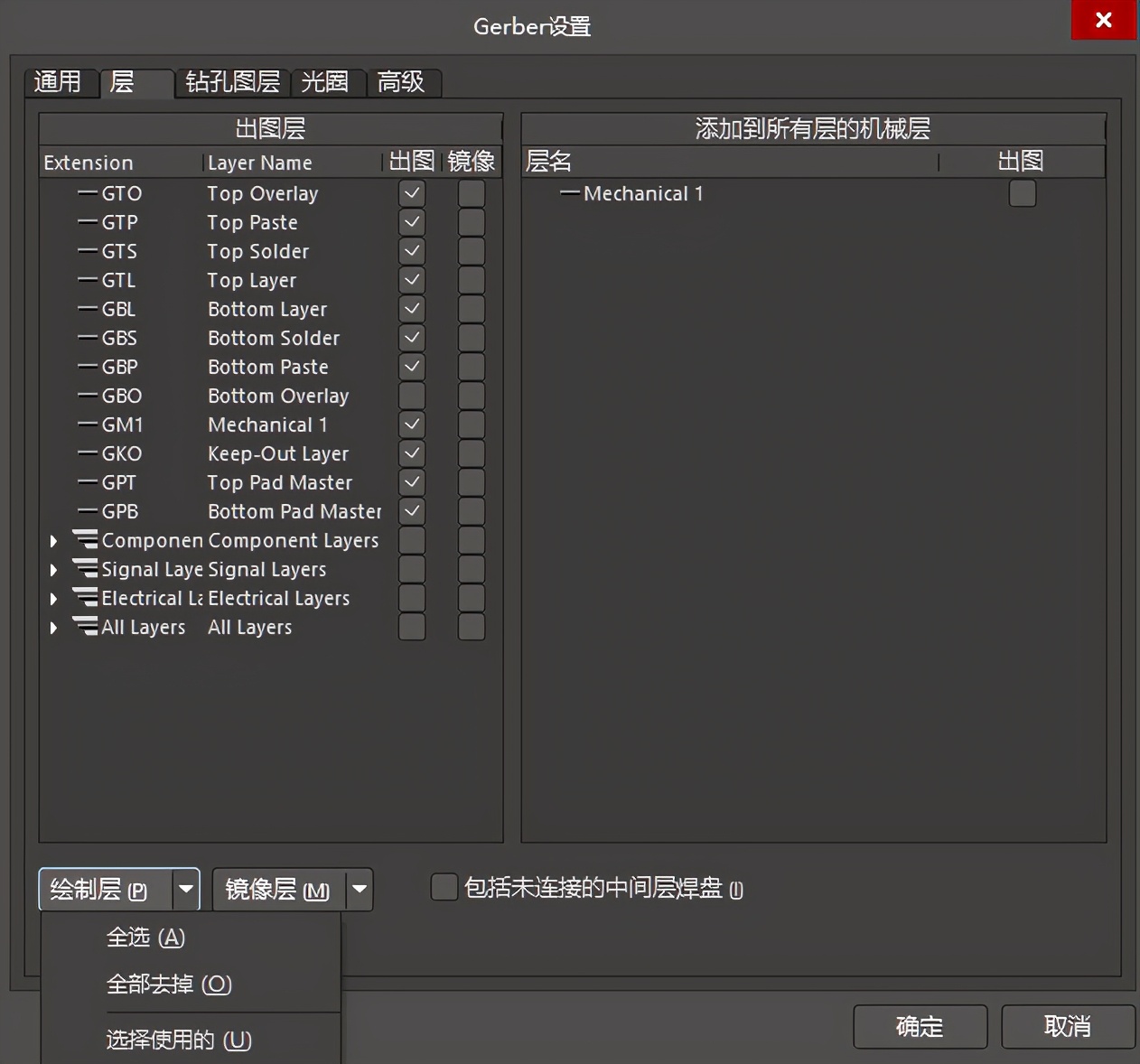Expand the Electrical Layers tree item

[x=53, y=598]
